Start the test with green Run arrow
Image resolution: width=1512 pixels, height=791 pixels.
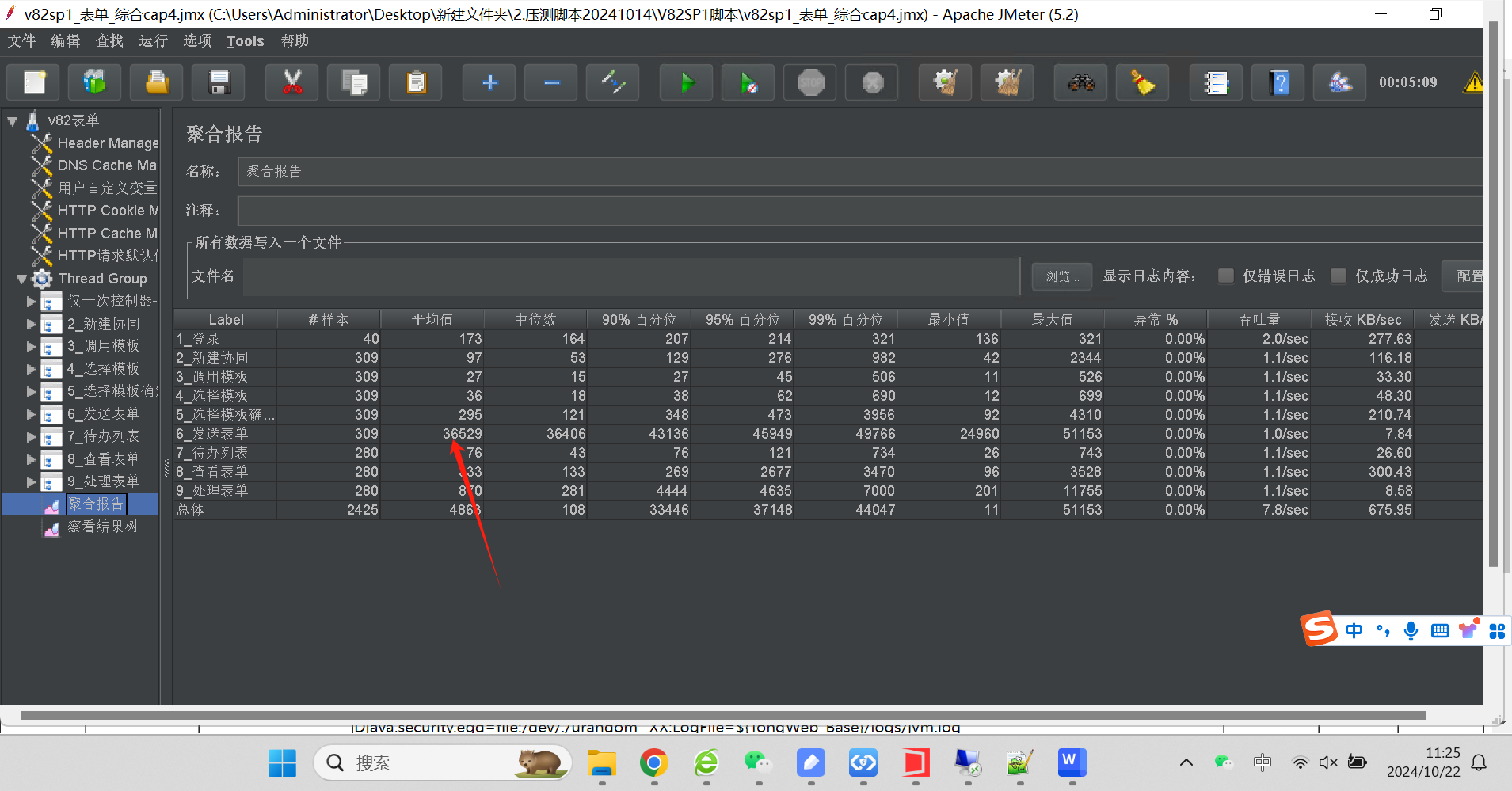[687, 82]
